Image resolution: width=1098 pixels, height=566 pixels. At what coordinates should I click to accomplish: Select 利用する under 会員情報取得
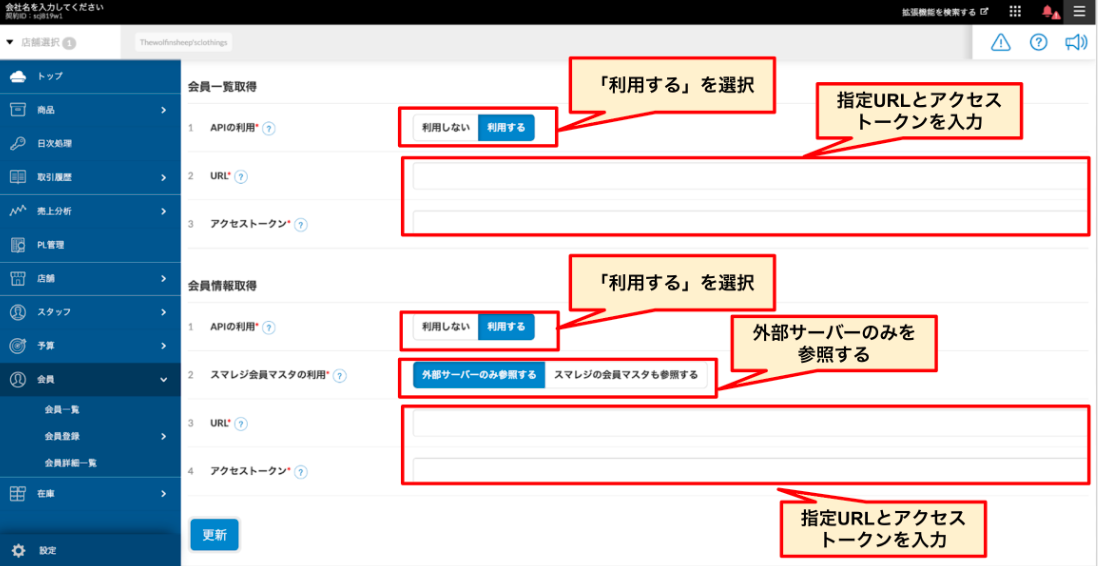(x=506, y=327)
